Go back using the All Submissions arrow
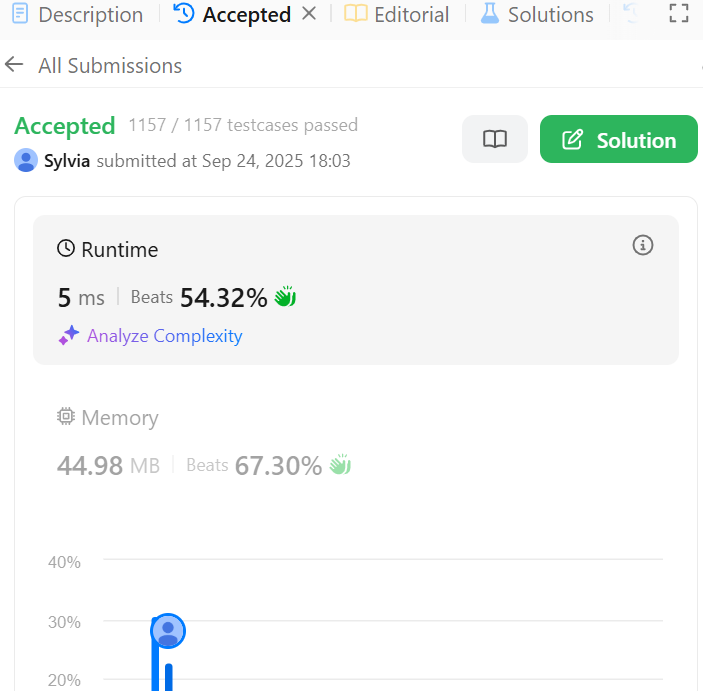Image resolution: width=703 pixels, height=691 pixels. (14, 65)
